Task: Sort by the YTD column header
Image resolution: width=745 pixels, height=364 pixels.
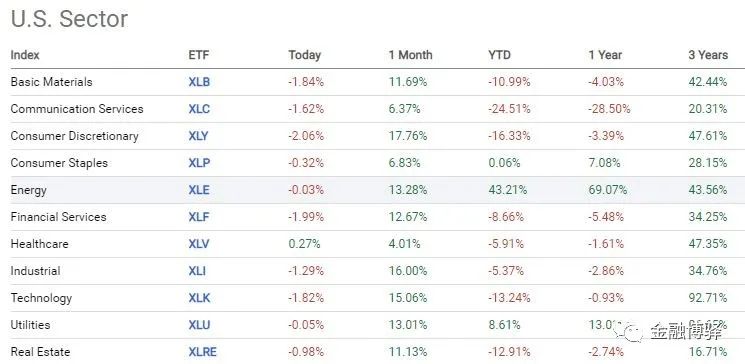Action: 499,55
